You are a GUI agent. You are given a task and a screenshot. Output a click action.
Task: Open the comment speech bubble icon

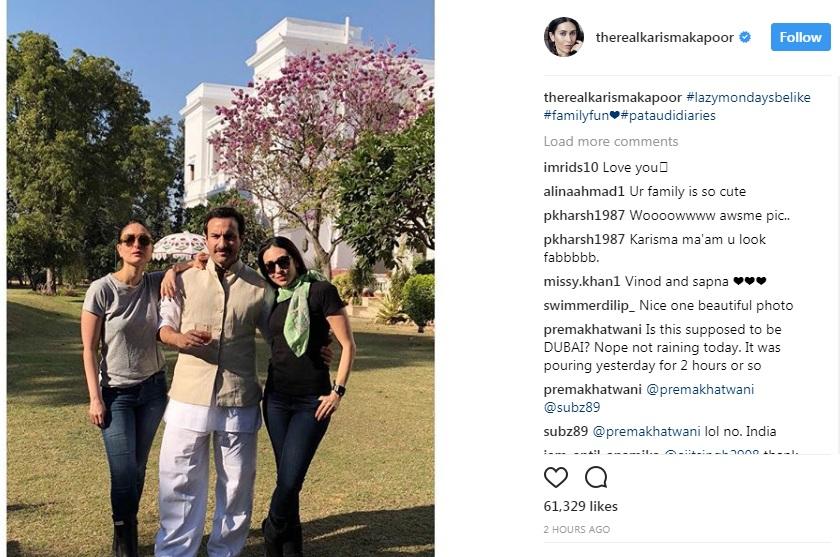coord(596,477)
